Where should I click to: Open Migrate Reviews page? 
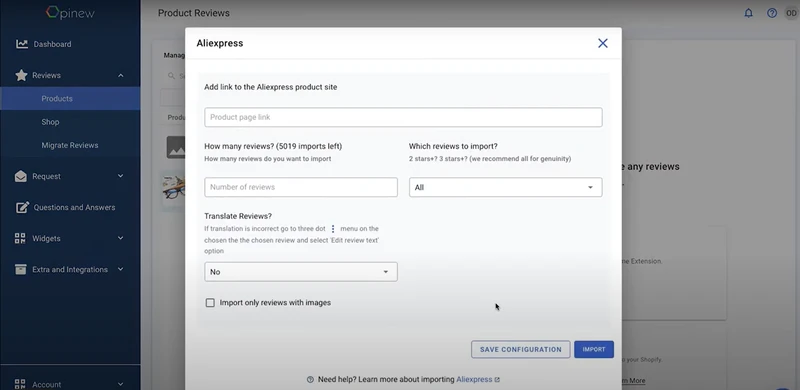pos(70,145)
